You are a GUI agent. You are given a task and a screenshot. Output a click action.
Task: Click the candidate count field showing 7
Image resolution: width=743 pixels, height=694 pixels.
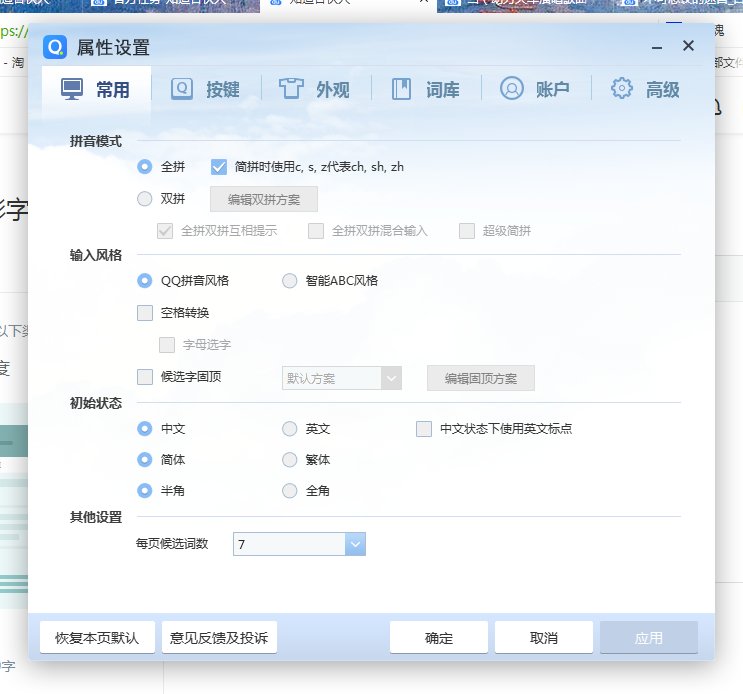[x=289, y=544]
